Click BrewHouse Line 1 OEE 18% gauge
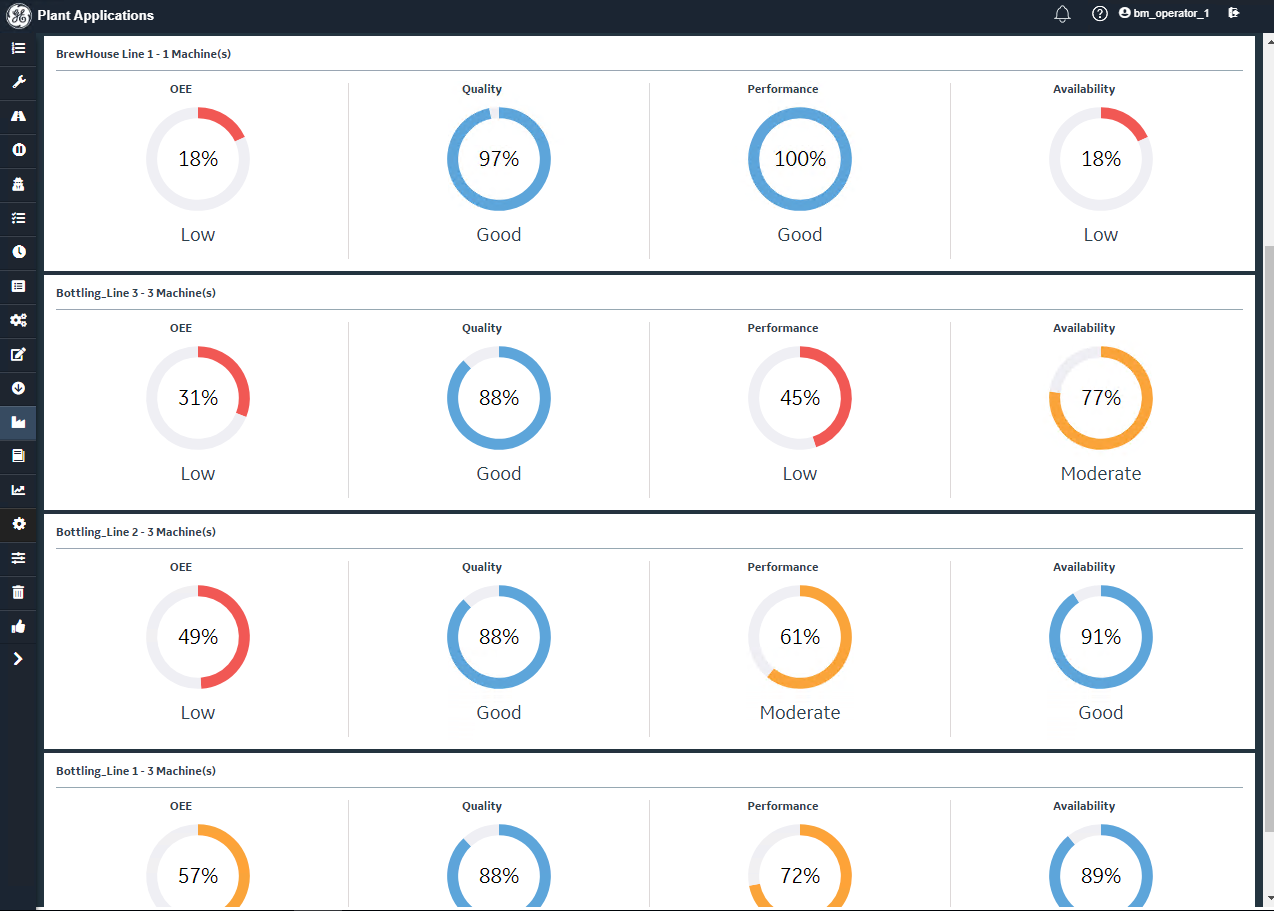The image size is (1274, 911). click(198, 159)
